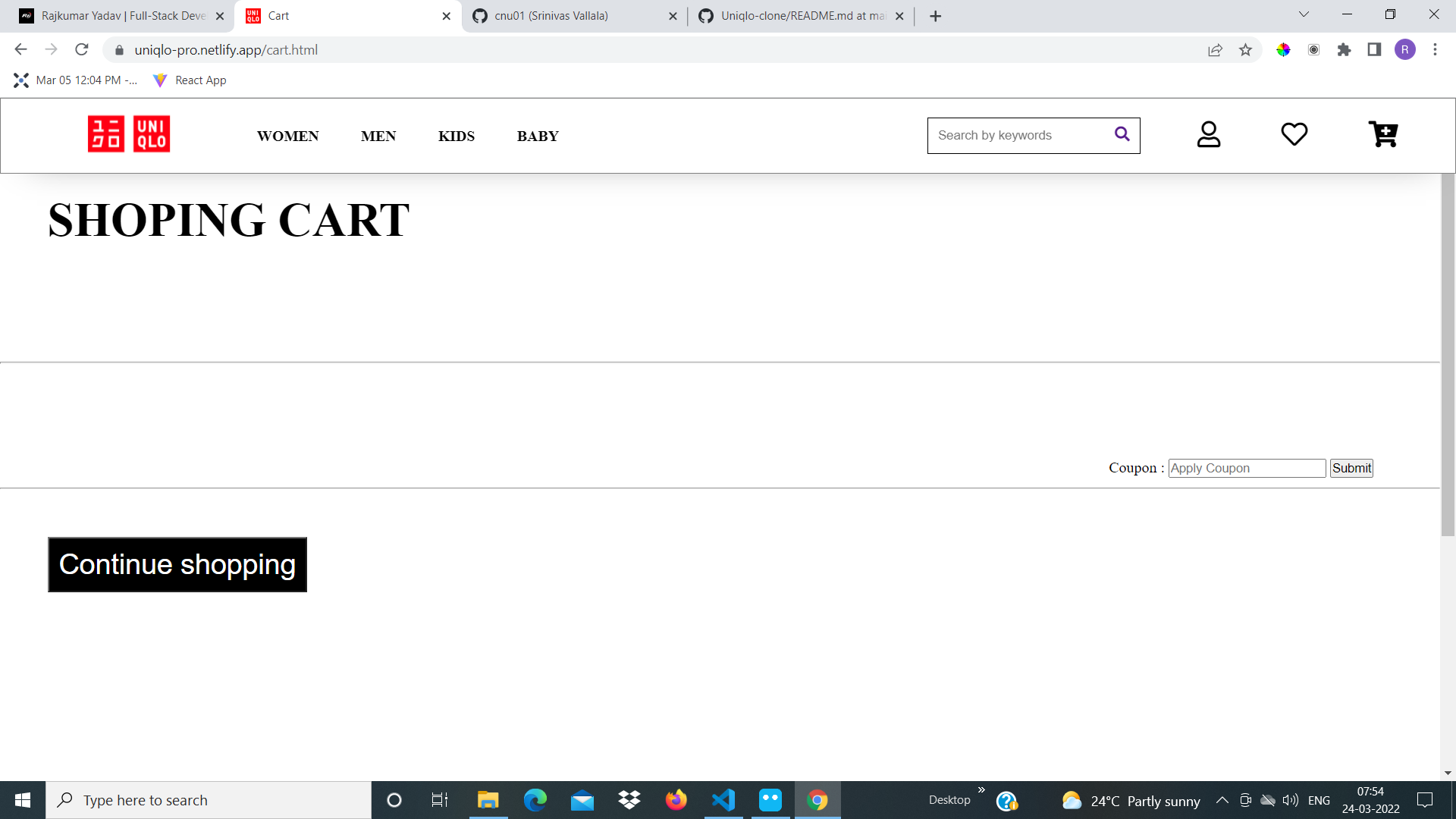
Task: Submit the coupon code
Action: [1351, 468]
